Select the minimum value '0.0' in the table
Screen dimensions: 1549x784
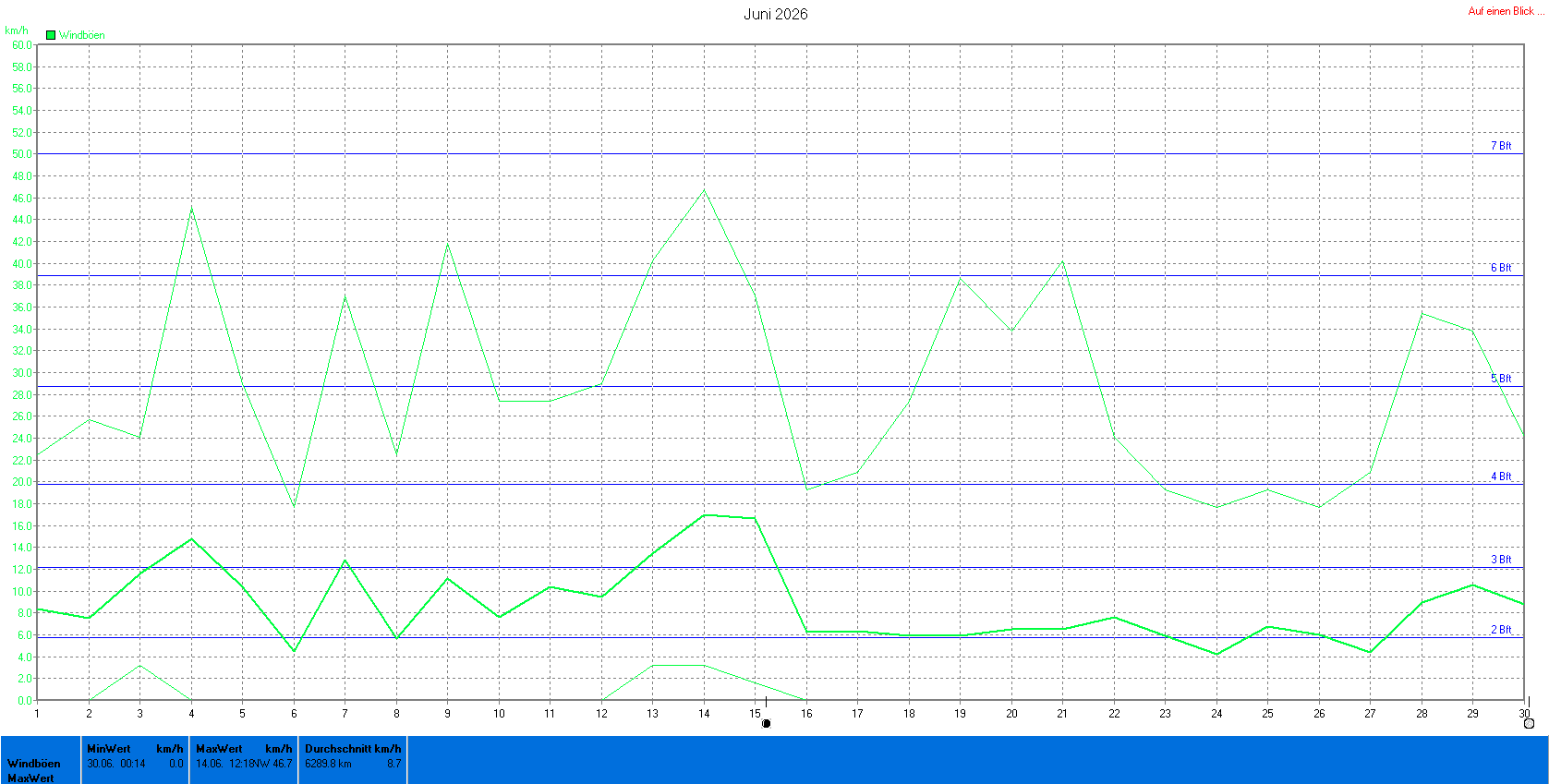point(175,764)
